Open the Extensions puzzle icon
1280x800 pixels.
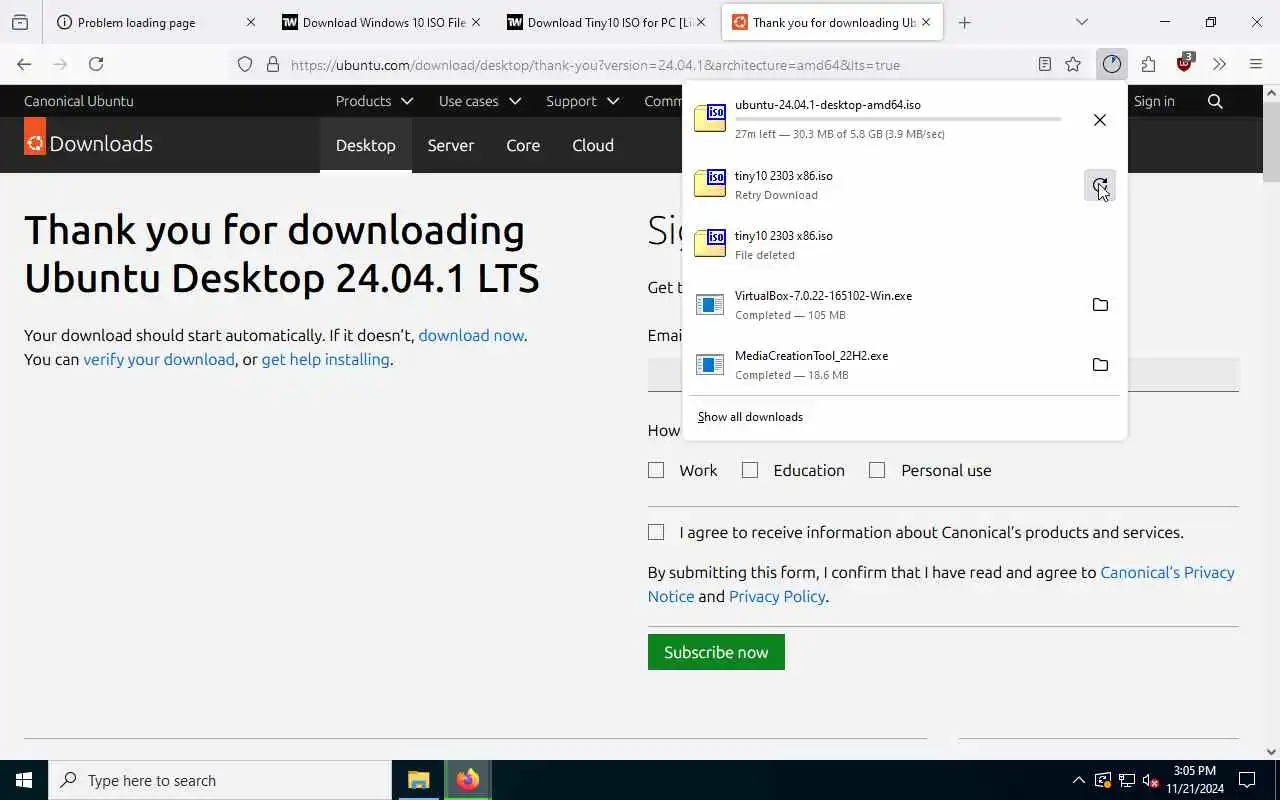[1148, 64]
